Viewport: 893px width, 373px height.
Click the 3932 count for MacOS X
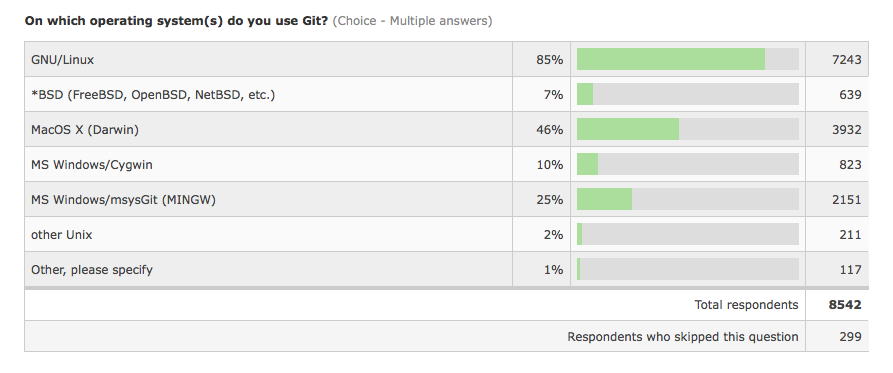click(846, 130)
